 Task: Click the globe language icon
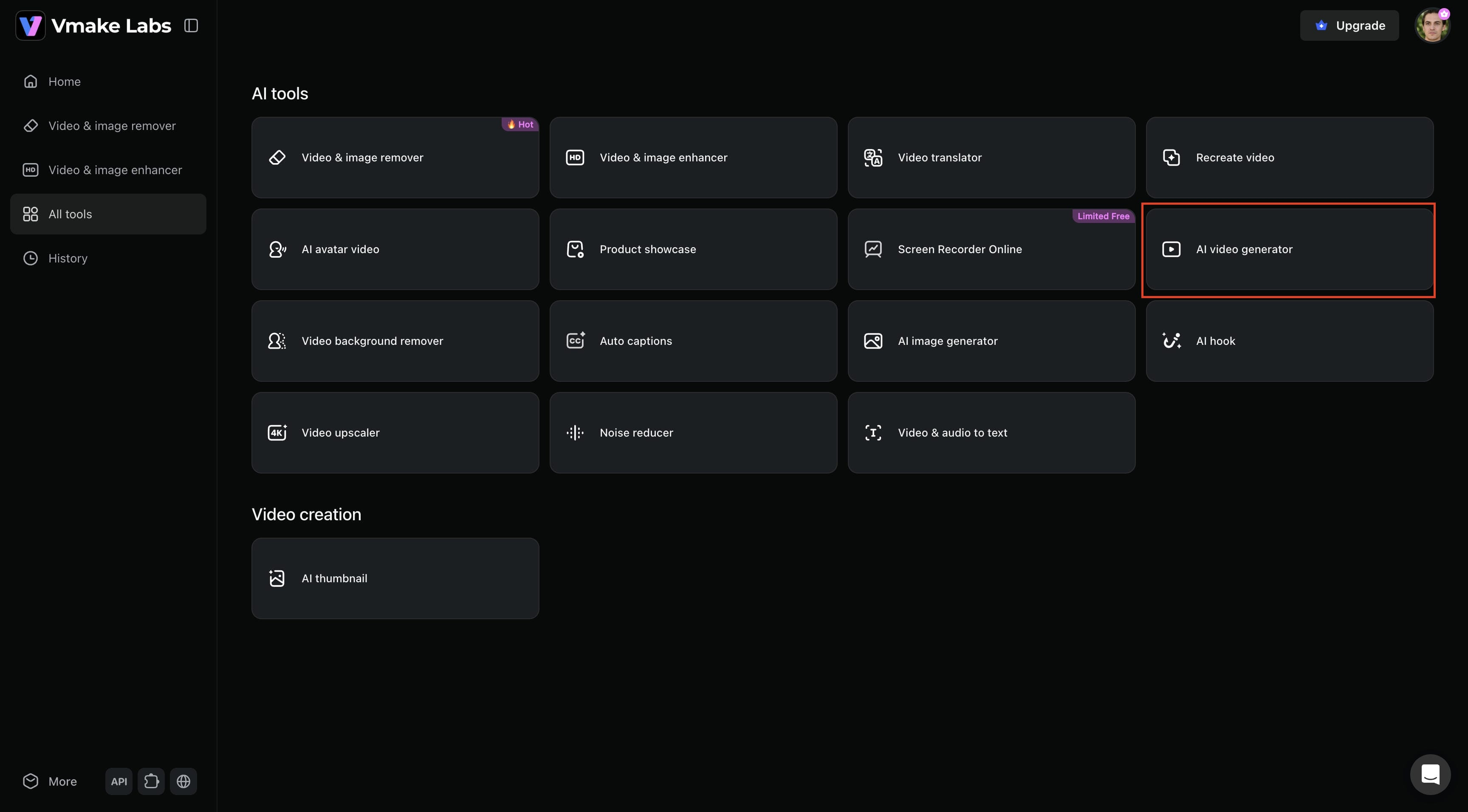183,781
